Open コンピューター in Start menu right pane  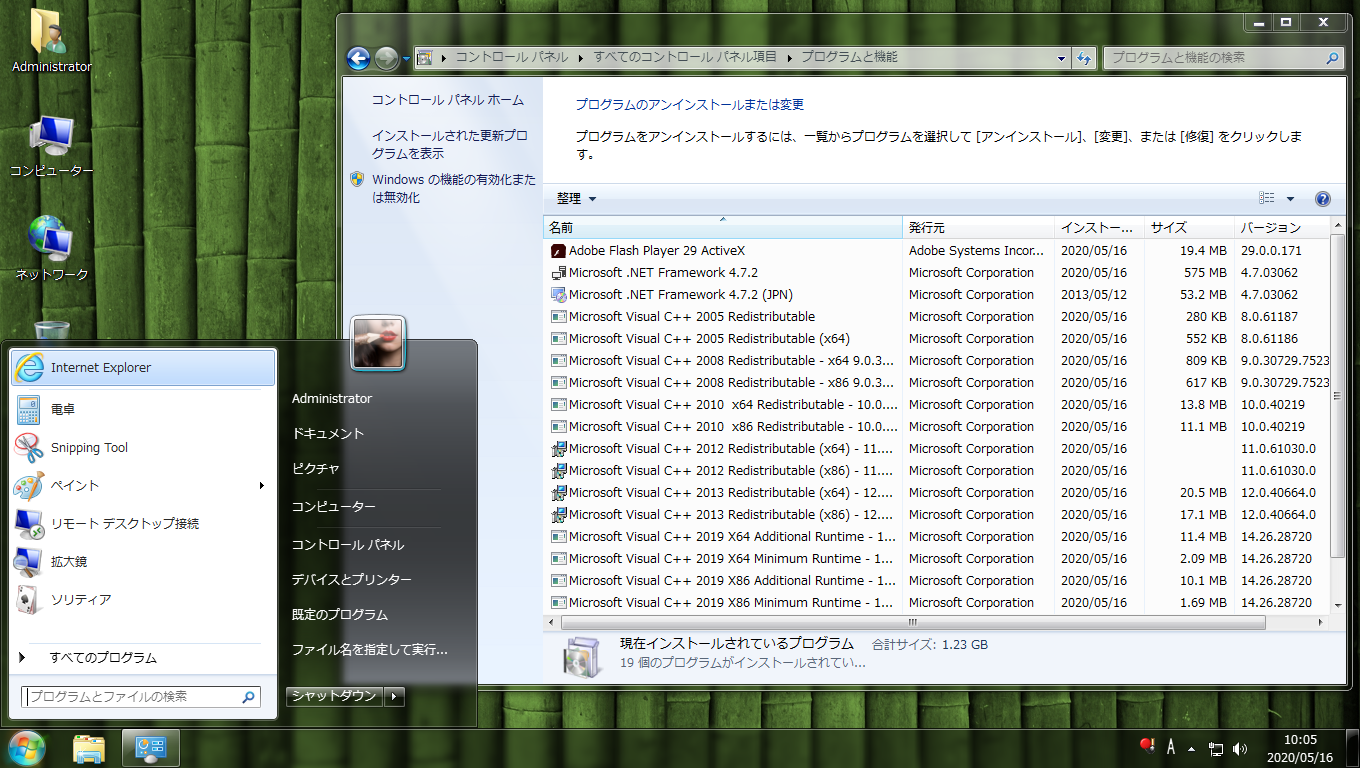(x=334, y=507)
